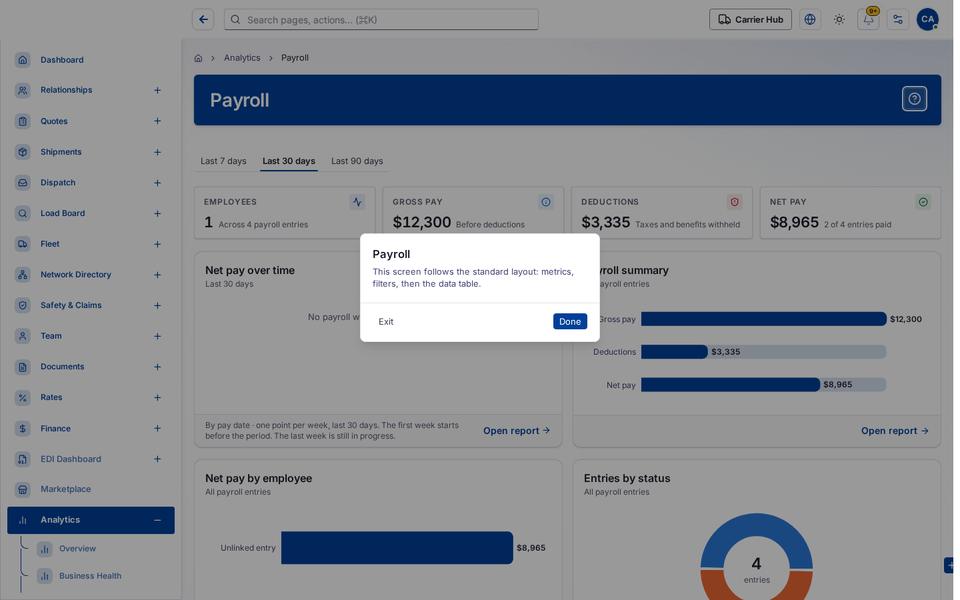This screenshot has width=960, height=600.
Task: Go to the Shipments box icon
Action: click(x=23, y=151)
